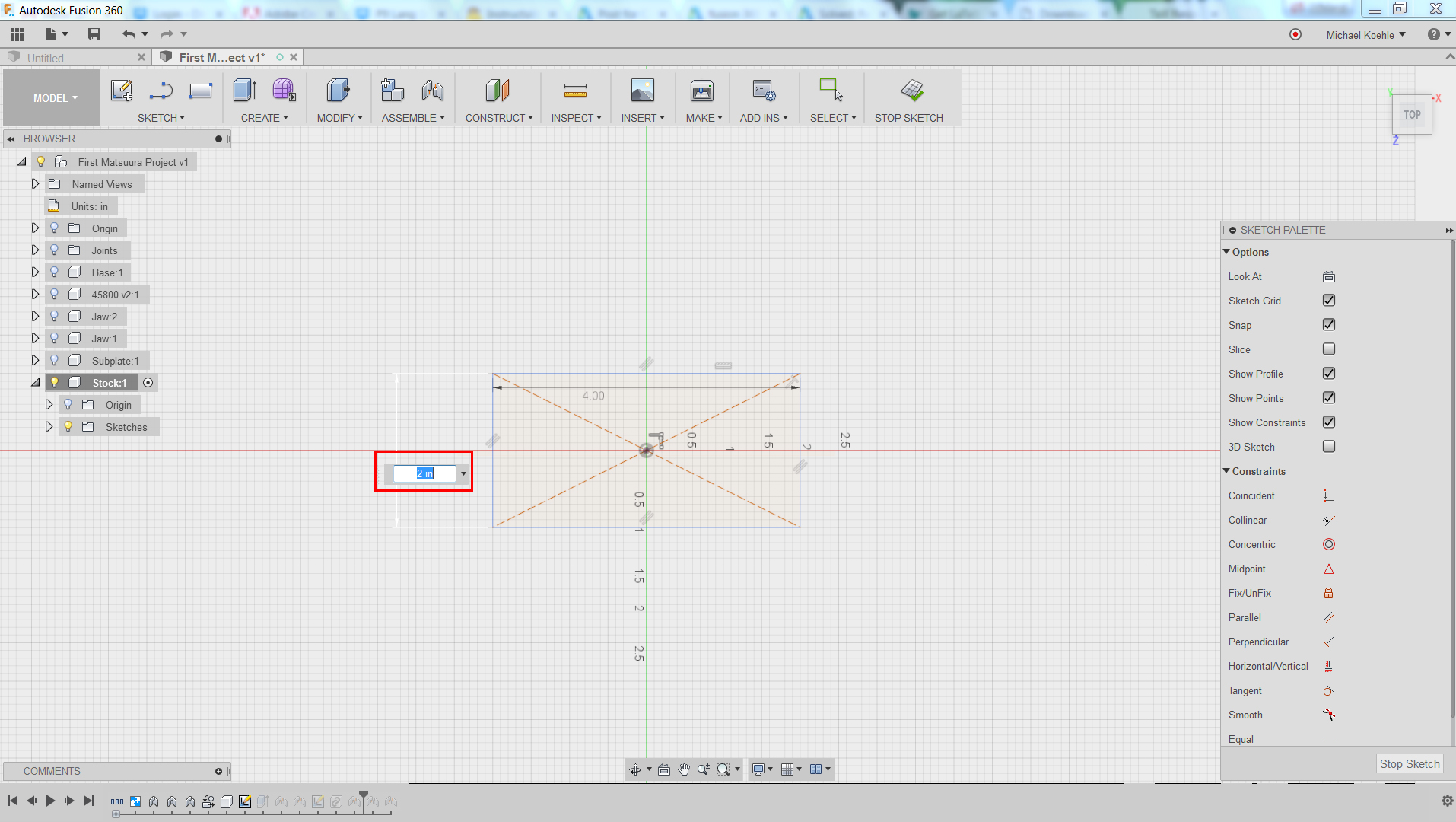Image resolution: width=1456 pixels, height=822 pixels.
Task: Play the design timeline
Action: click(50, 801)
